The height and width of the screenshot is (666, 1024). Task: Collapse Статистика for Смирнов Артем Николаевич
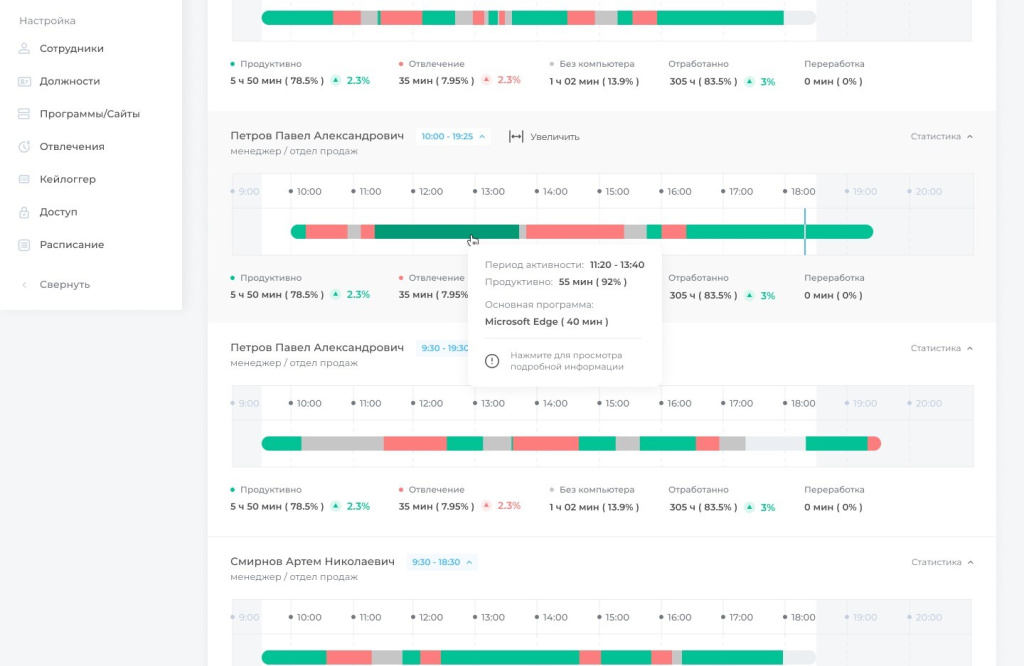pos(942,562)
